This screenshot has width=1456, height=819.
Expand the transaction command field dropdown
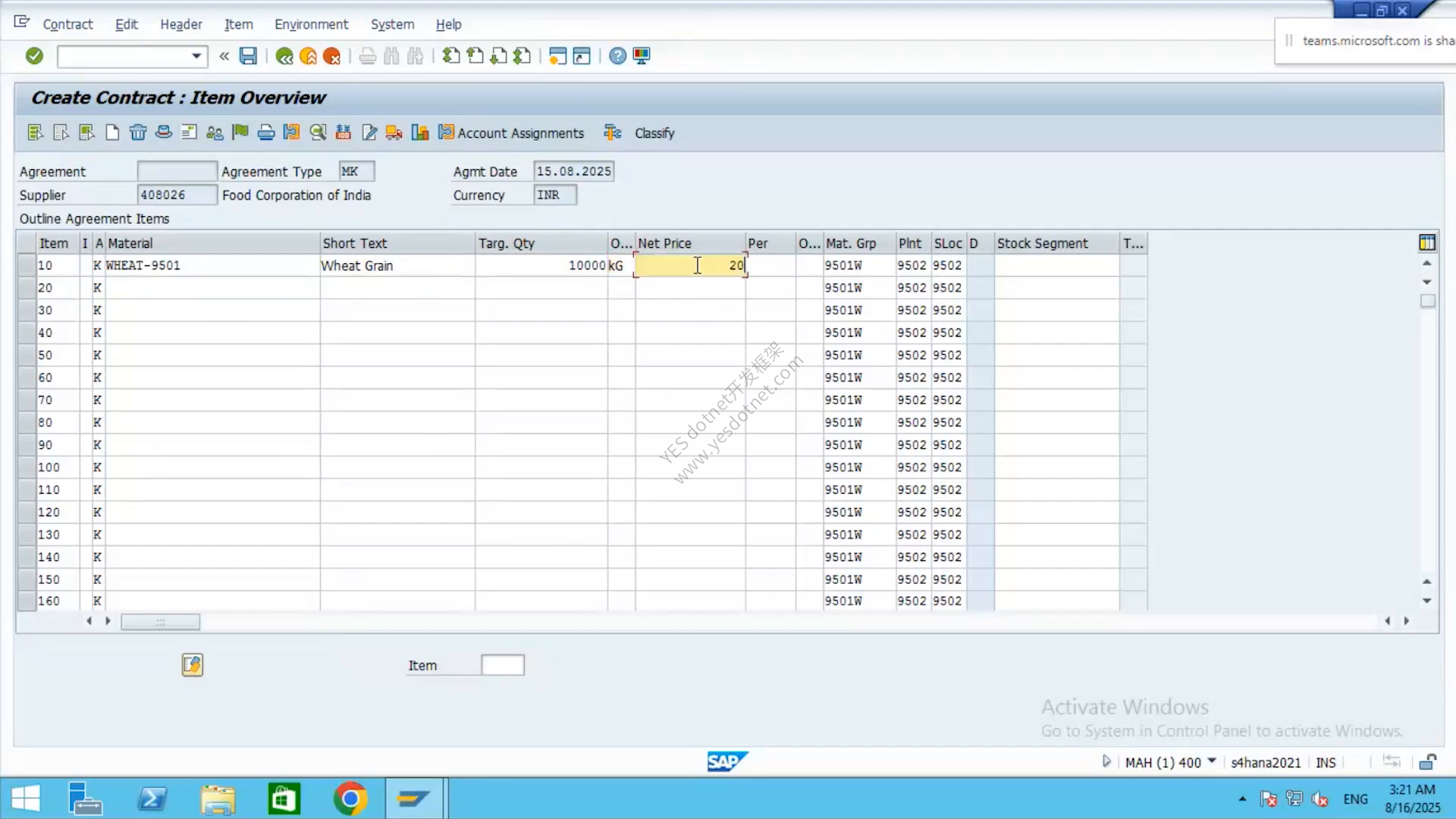click(x=196, y=56)
